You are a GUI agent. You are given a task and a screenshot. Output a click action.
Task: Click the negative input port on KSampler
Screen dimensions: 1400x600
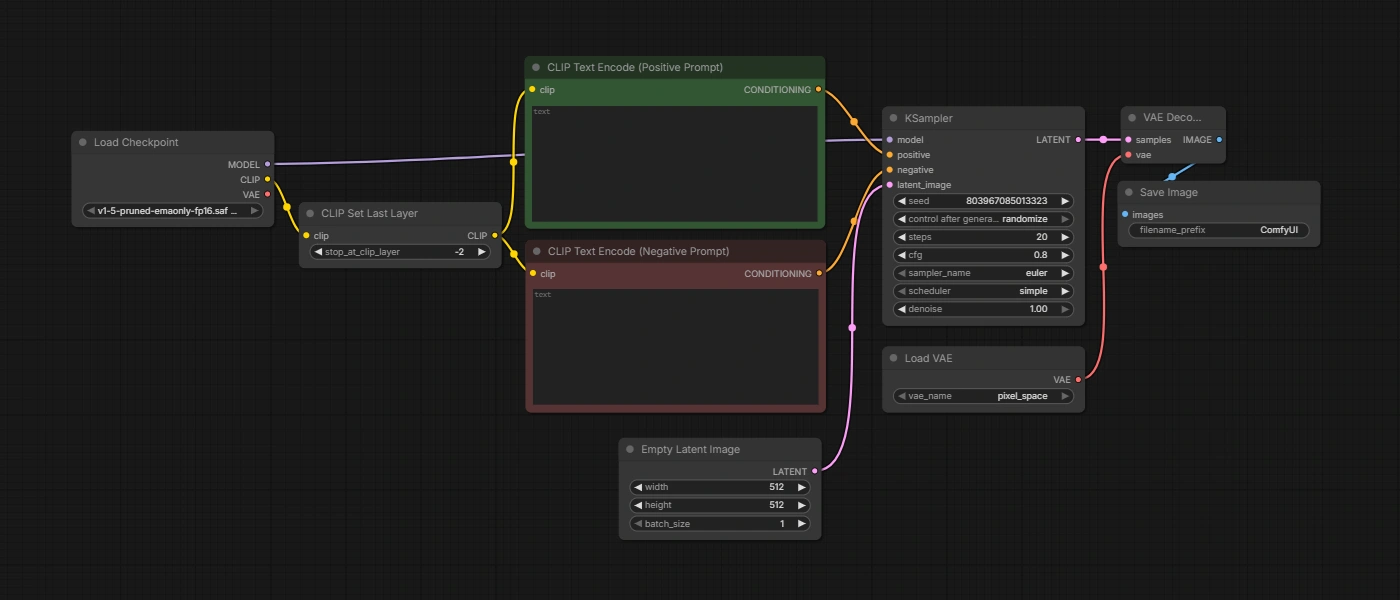(x=889, y=170)
